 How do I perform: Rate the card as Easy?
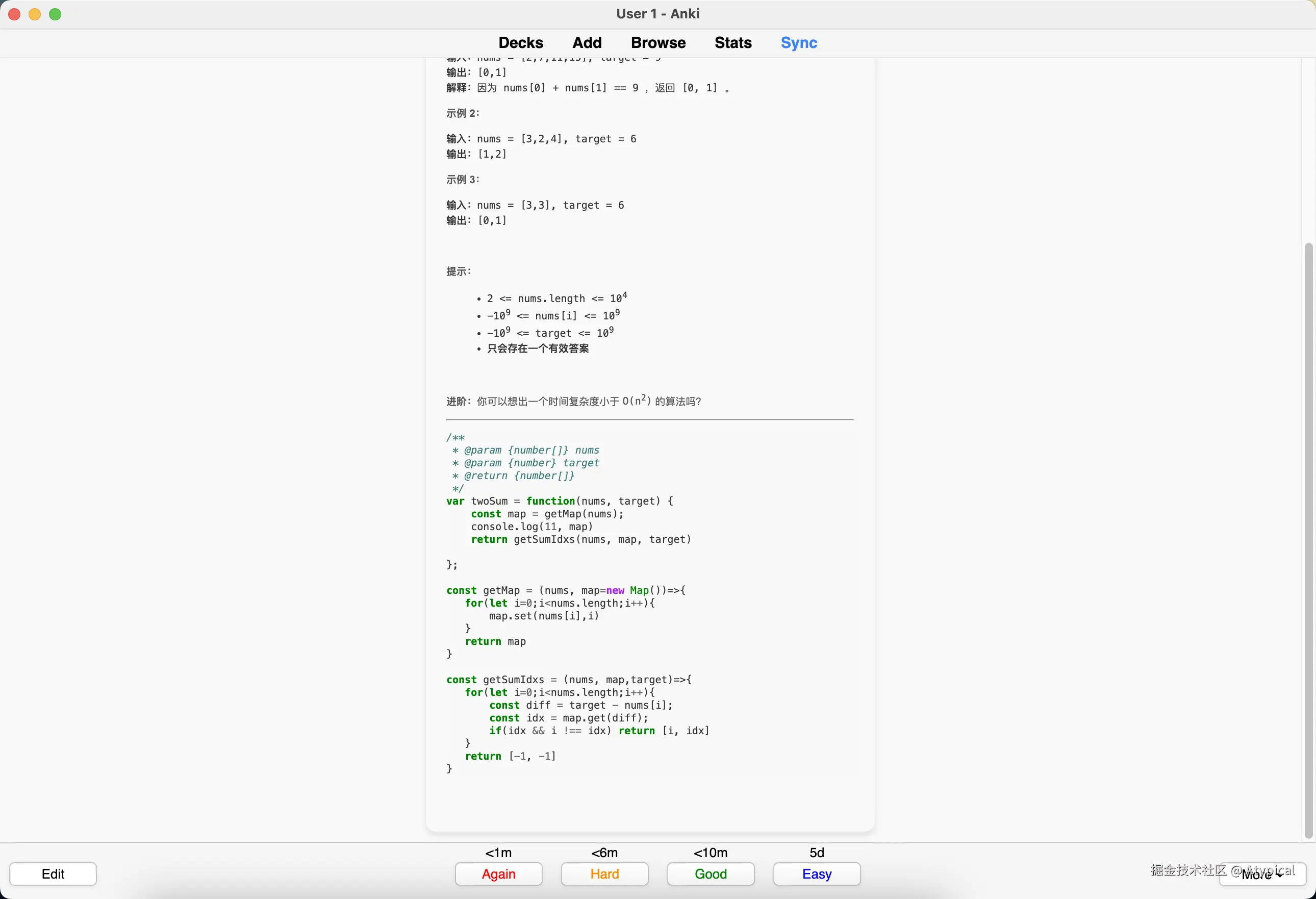pos(816,873)
